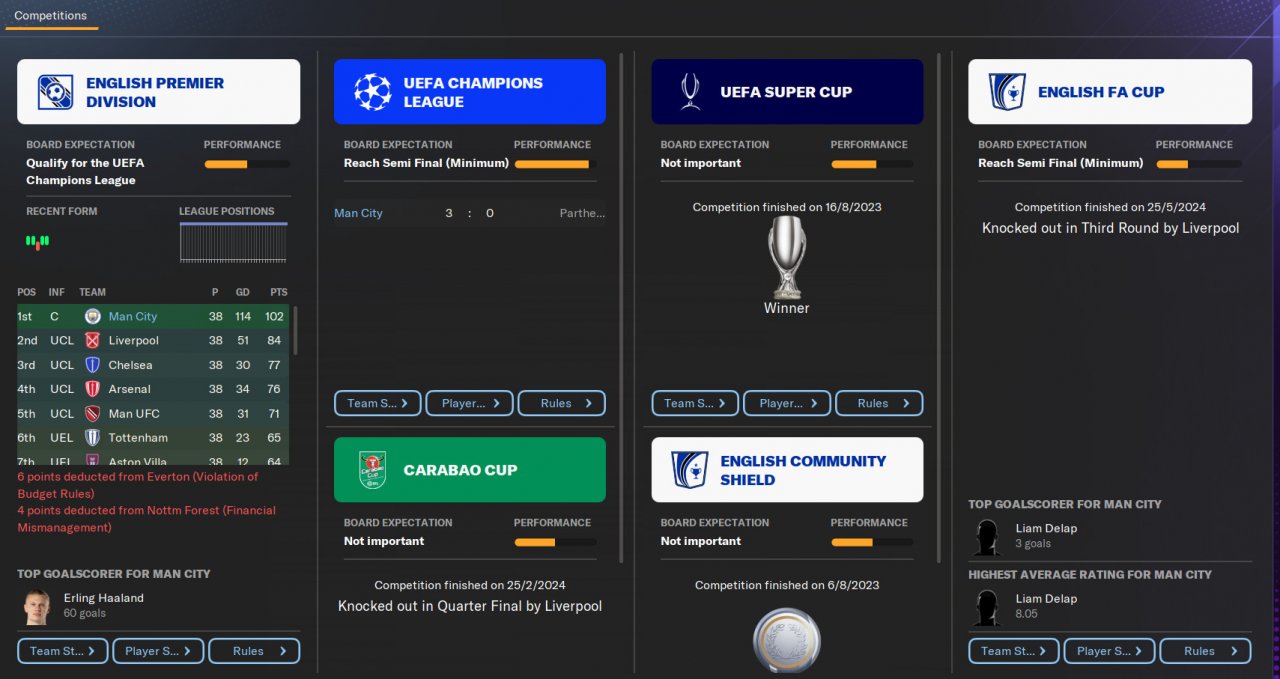Open Team Stats for English FA Cup
This screenshot has width=1280, height=679.
1013,651
